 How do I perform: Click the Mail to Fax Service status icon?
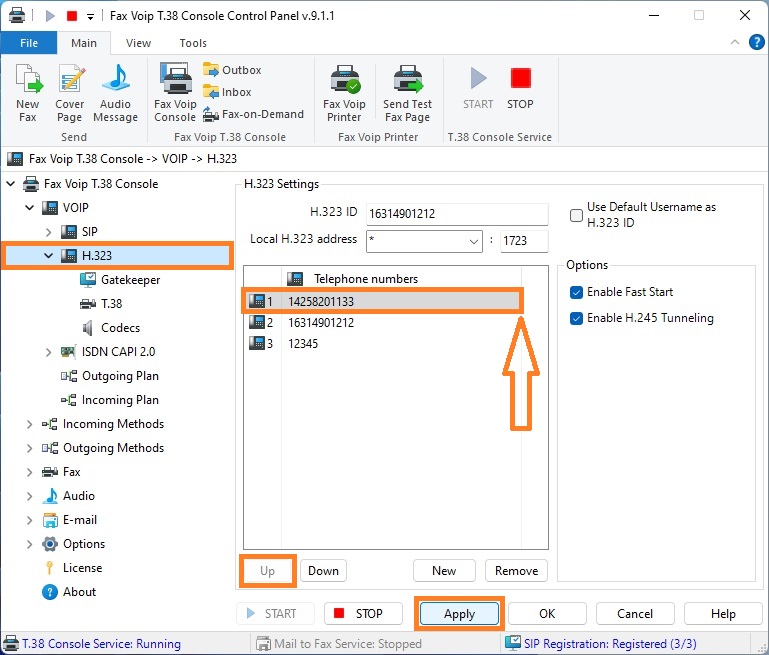[264, 644]
